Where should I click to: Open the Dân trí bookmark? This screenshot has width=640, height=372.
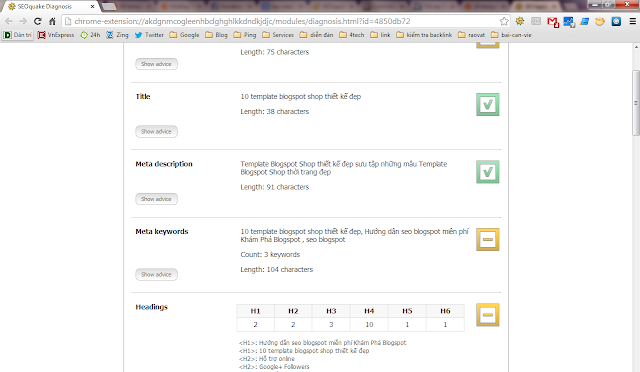coord(18,35)
